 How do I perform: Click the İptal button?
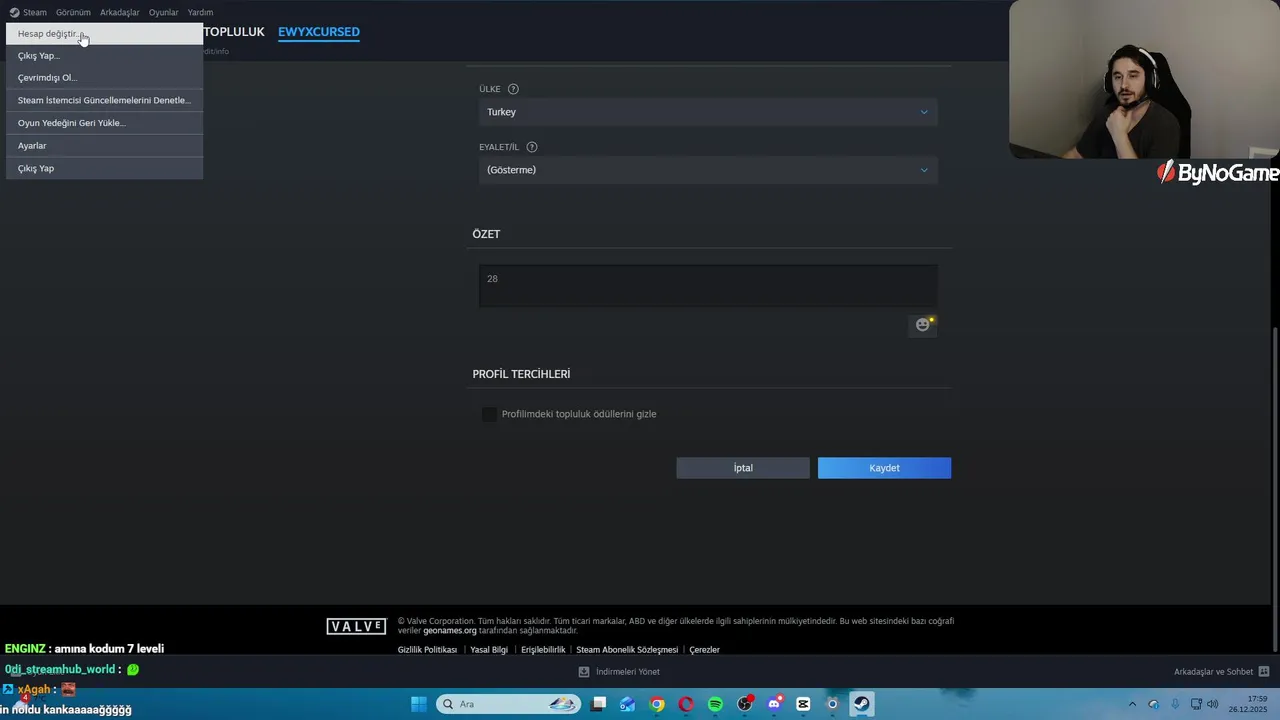pos(743,468)
